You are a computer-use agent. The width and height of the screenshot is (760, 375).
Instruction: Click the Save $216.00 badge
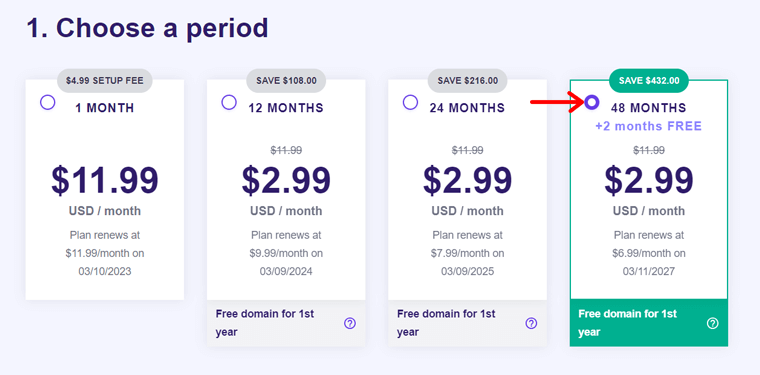[467, 80]
